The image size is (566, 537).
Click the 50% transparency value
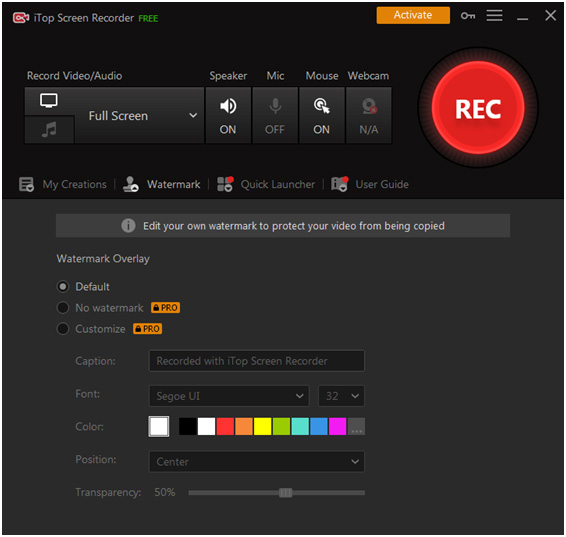coord(165,492)
